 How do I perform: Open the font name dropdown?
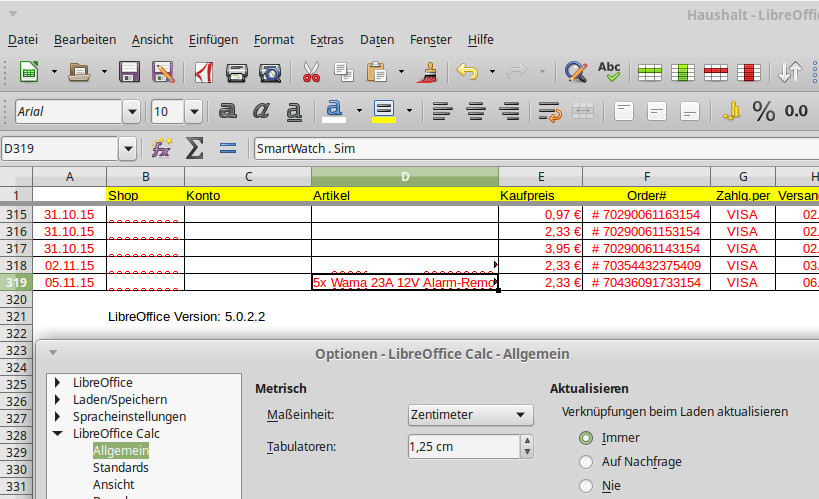pos(132,111)
